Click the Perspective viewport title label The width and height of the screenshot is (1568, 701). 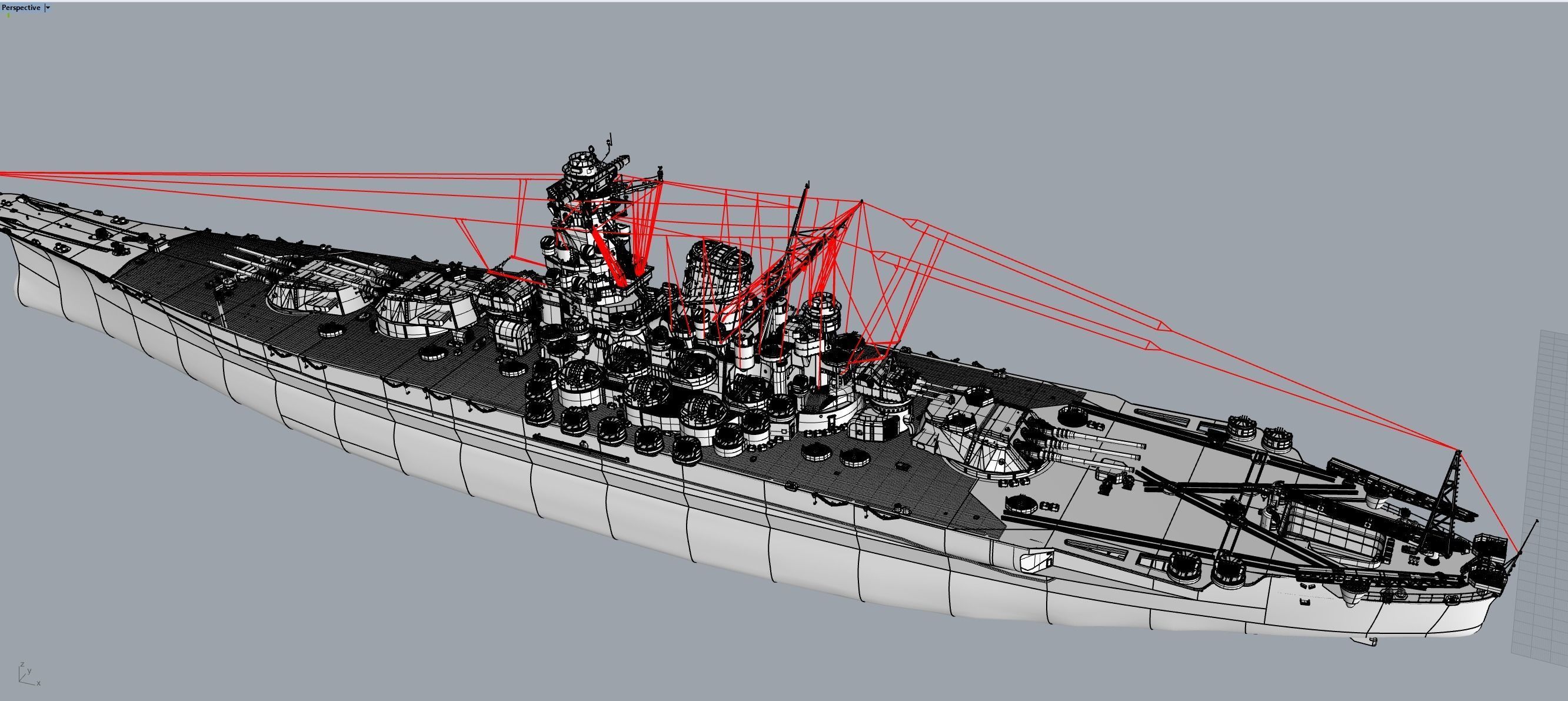click(x=21, y=7)
